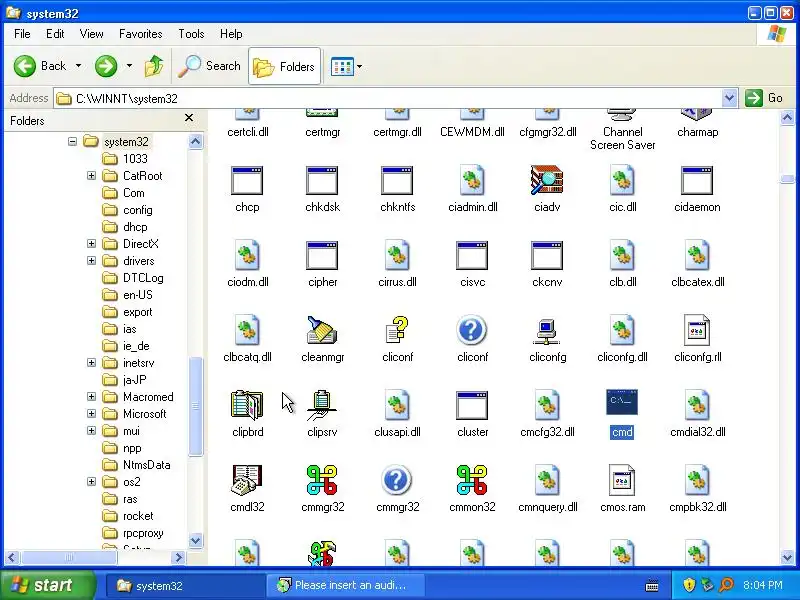The width and height of the screenshot is (800, 600).
Task: Select the cmnquery.dll file icon
Action: 547,480
